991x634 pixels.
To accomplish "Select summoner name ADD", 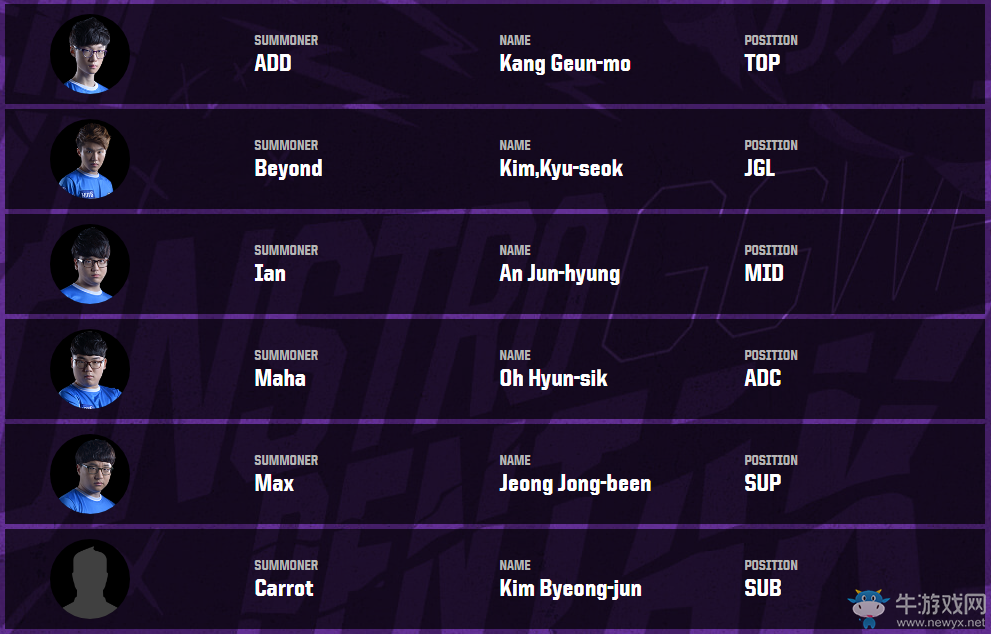I will click(273, 64).
